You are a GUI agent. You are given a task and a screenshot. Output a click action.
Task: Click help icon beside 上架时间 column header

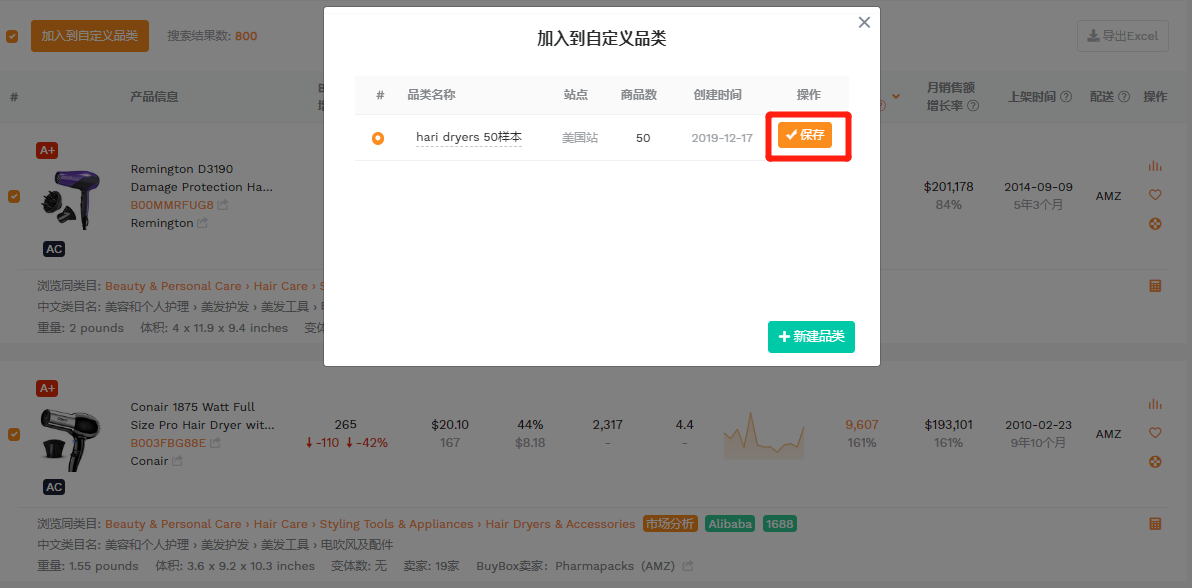[x=1066, y=97]
